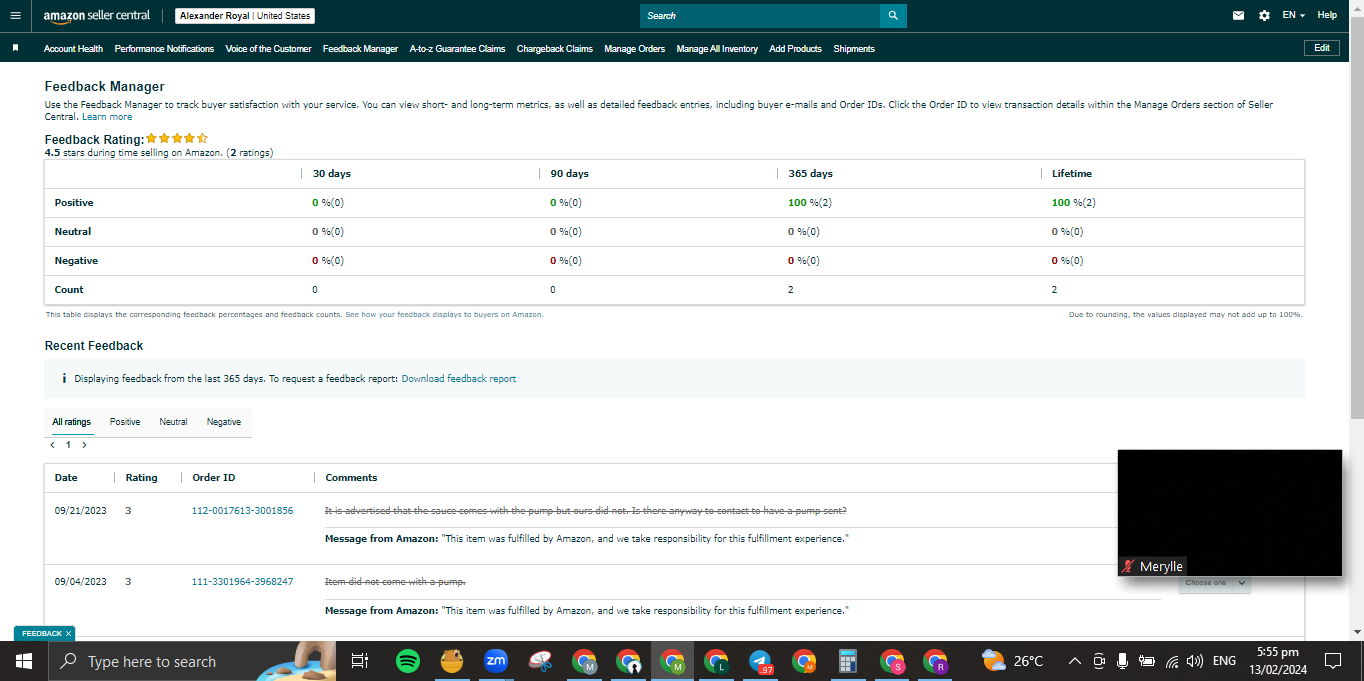This screenshot has height=681, width=1364.
Task: Click the Windows search box
Action: (x=191, y=661)
